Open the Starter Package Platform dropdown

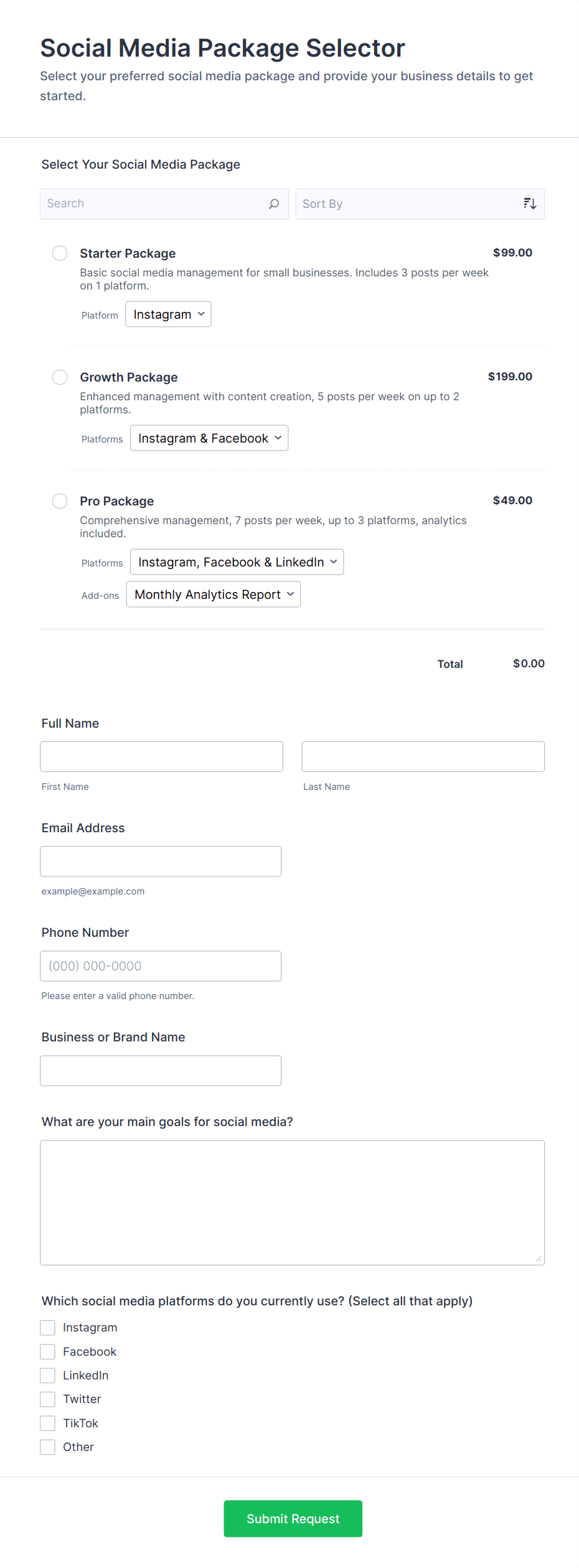coord(168,314)
